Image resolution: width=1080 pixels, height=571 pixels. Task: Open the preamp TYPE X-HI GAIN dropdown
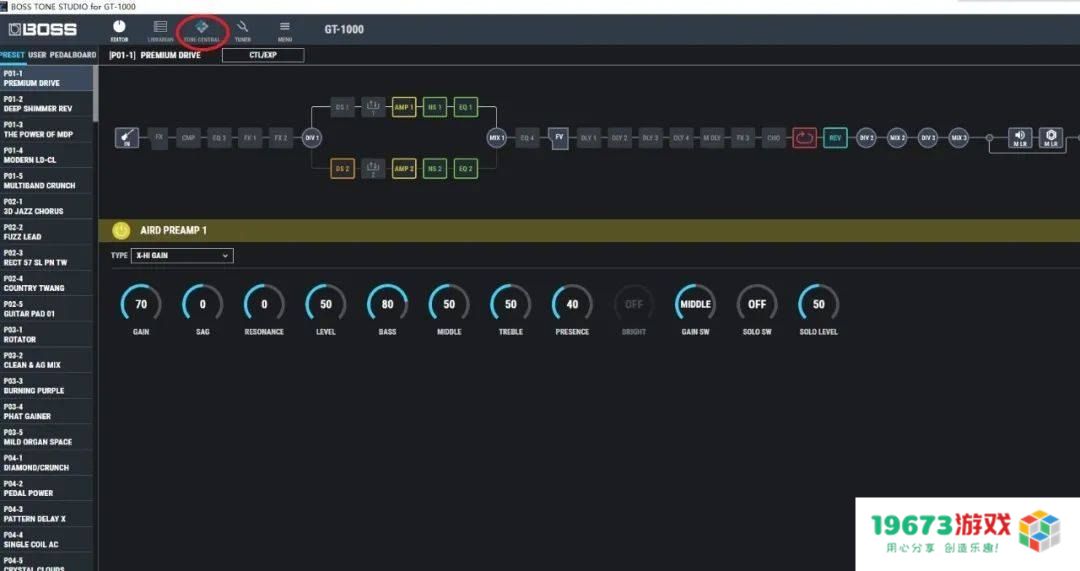[x=182, y=256]
